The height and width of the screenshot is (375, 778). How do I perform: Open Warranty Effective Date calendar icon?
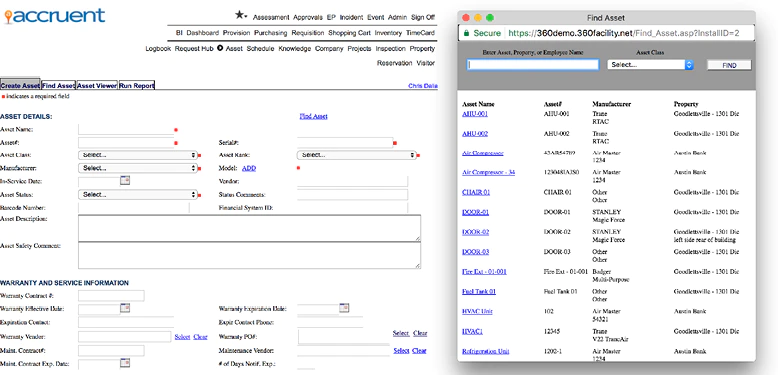(x=125, y=308)
